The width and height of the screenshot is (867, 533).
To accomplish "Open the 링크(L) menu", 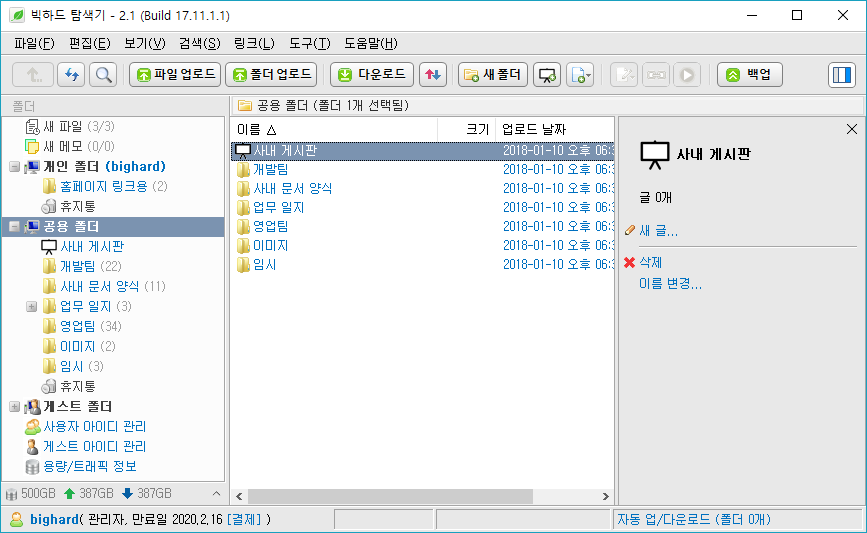I will click(254, 43).
